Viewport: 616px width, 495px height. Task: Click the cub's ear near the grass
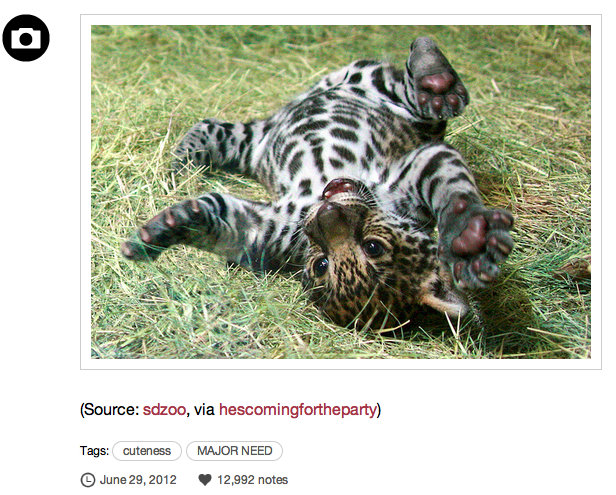click(446, 301)
